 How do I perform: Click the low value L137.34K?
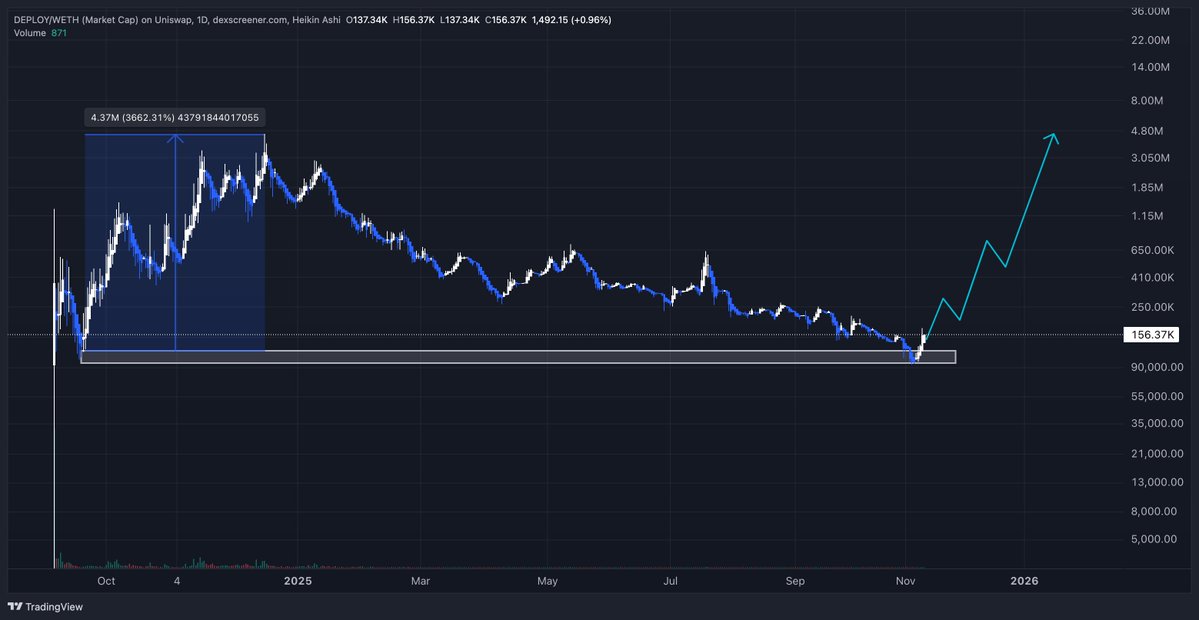460,20
